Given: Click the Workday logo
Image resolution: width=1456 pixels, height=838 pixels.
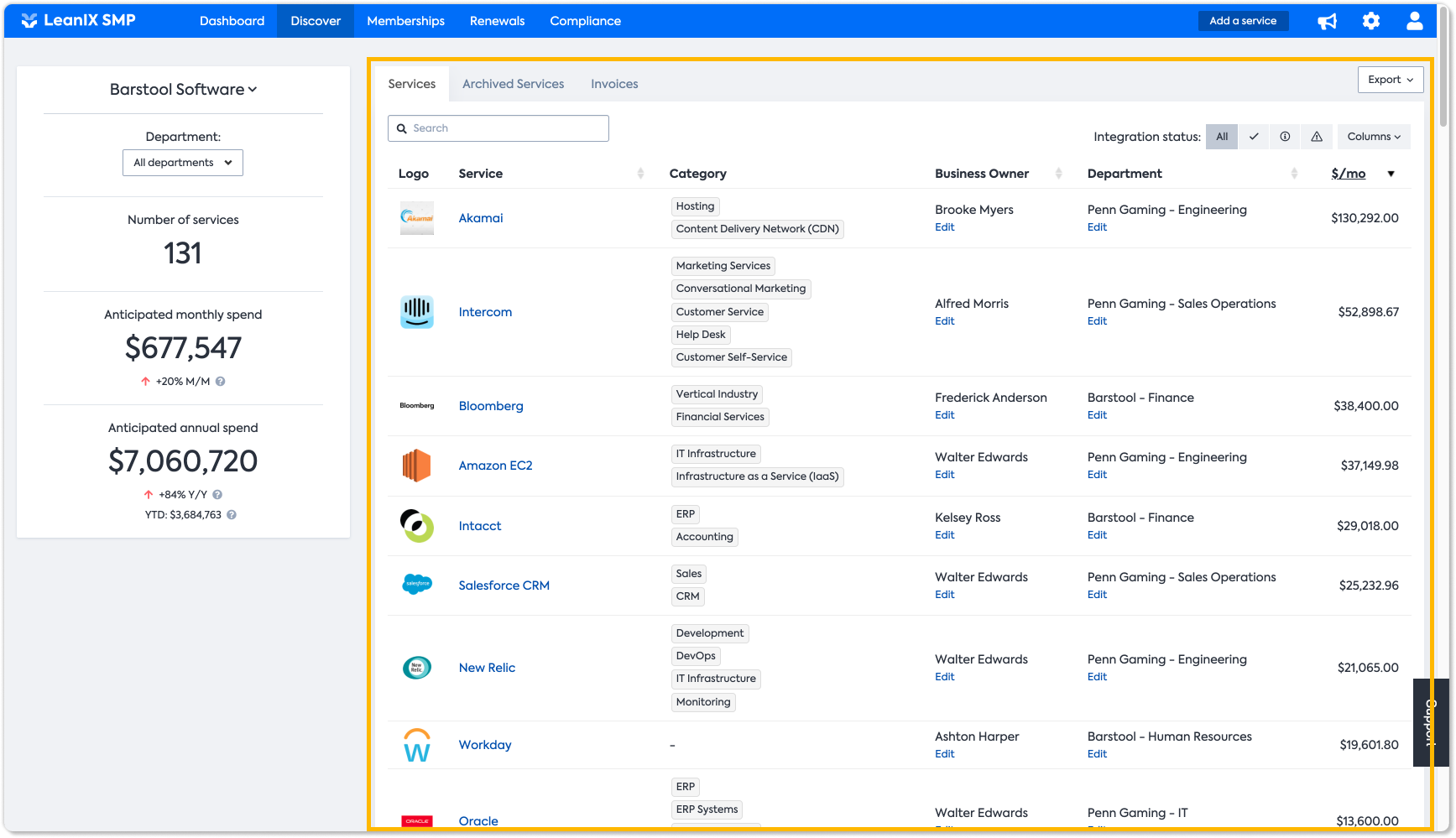Looking at the screenshot, I should click(417, 745).
